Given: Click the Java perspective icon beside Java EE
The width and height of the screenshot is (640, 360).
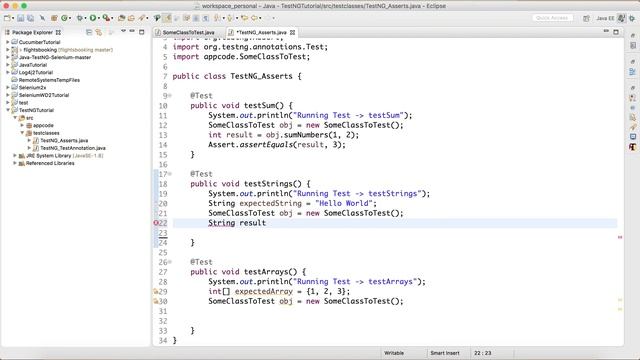Looking at the screenshot, I should [x=621, y=18].
